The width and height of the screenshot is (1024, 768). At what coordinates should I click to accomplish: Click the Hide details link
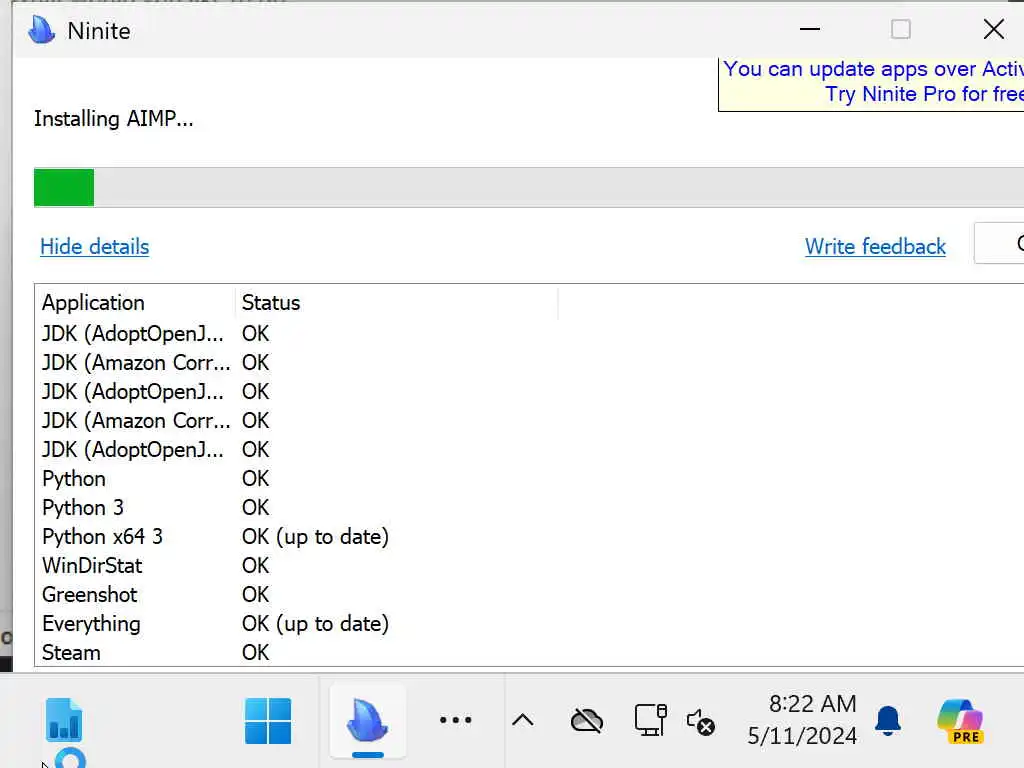point(95,246)
